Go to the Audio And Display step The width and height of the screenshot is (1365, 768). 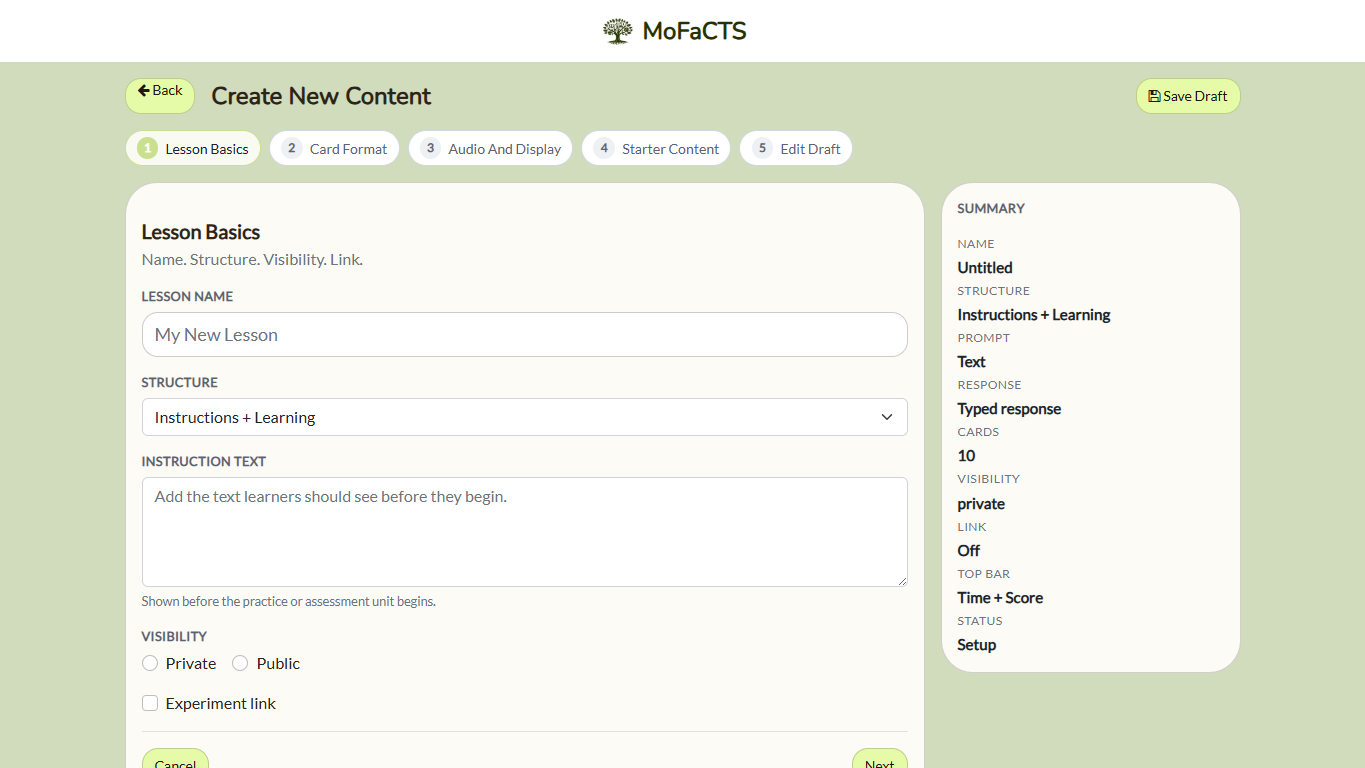(x=491, y=148)
